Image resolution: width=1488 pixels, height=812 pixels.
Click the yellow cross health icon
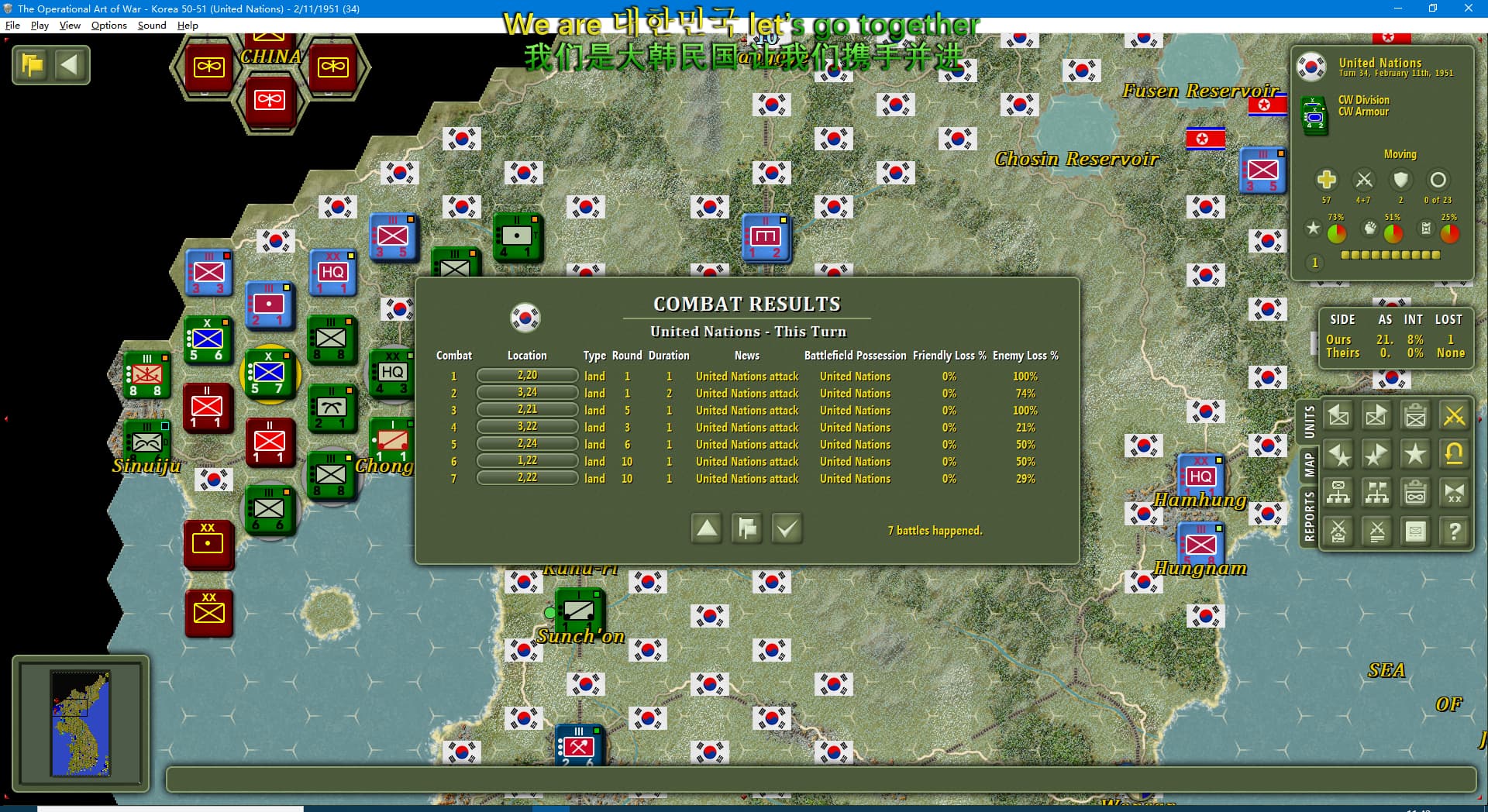point(1326,180)
